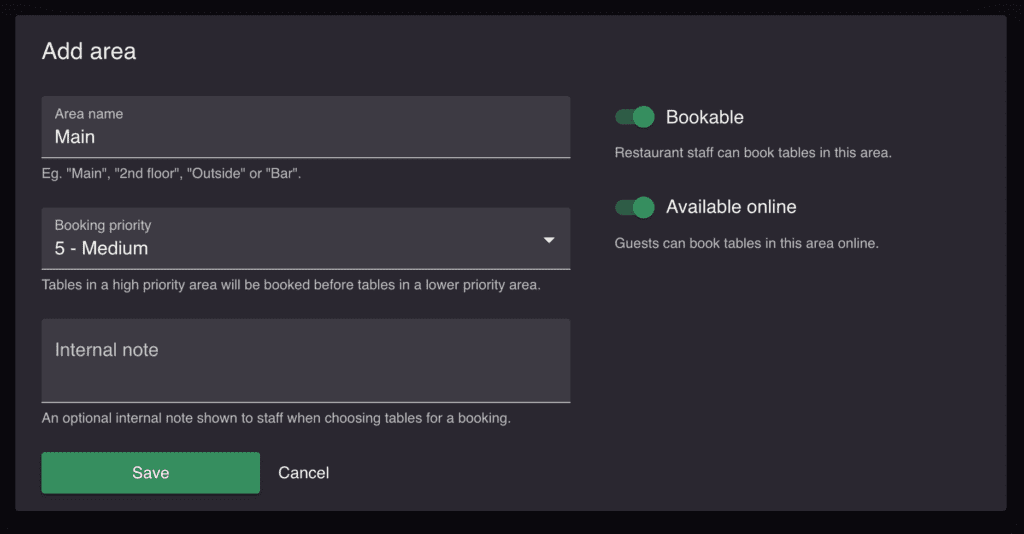Viewport: 1024px width, 534px height.
Task: Disable the Available online switch
Action: (x=635, y=208)
